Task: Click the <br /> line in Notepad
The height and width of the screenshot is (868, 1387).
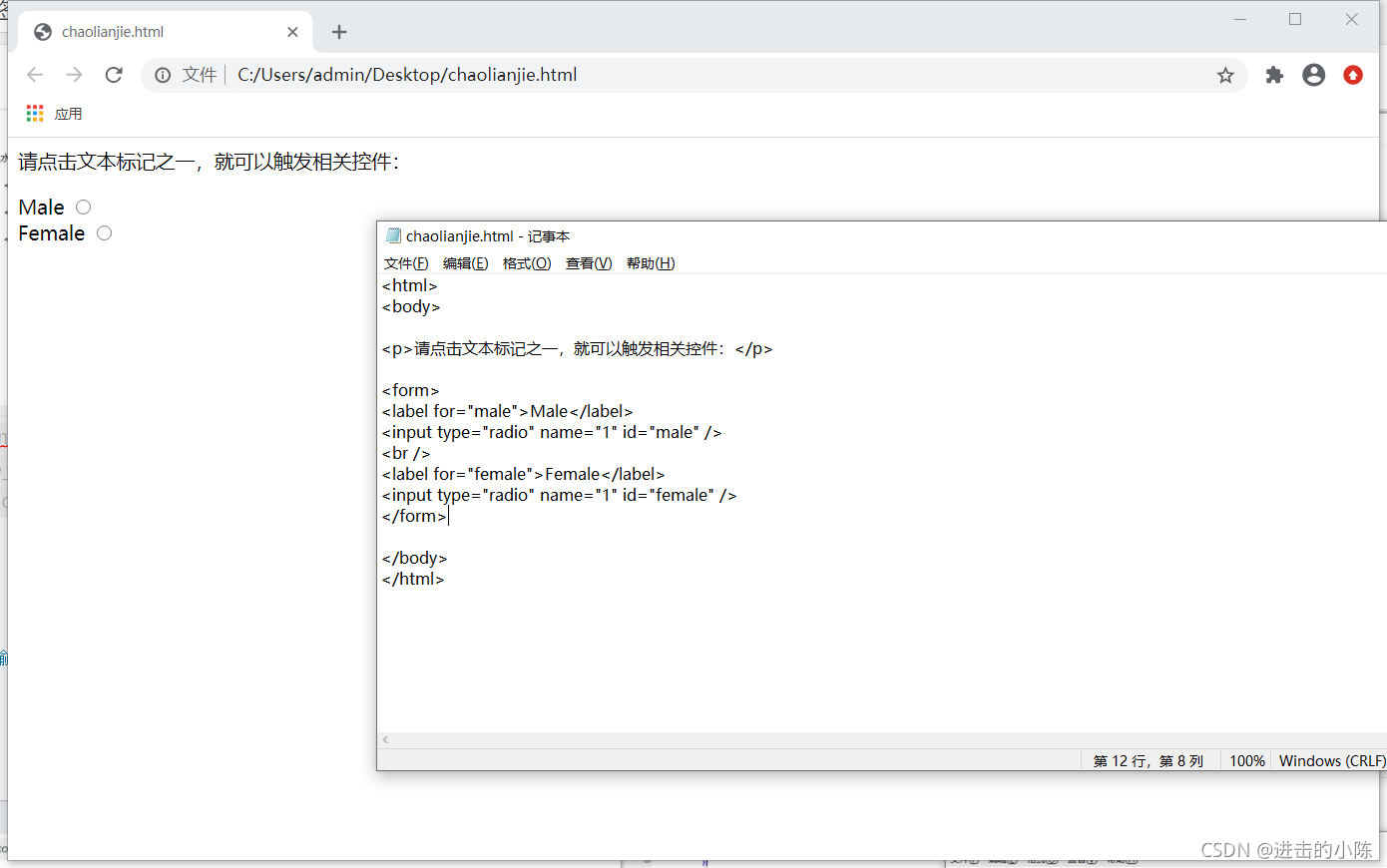Action: [x=406, y=453]
